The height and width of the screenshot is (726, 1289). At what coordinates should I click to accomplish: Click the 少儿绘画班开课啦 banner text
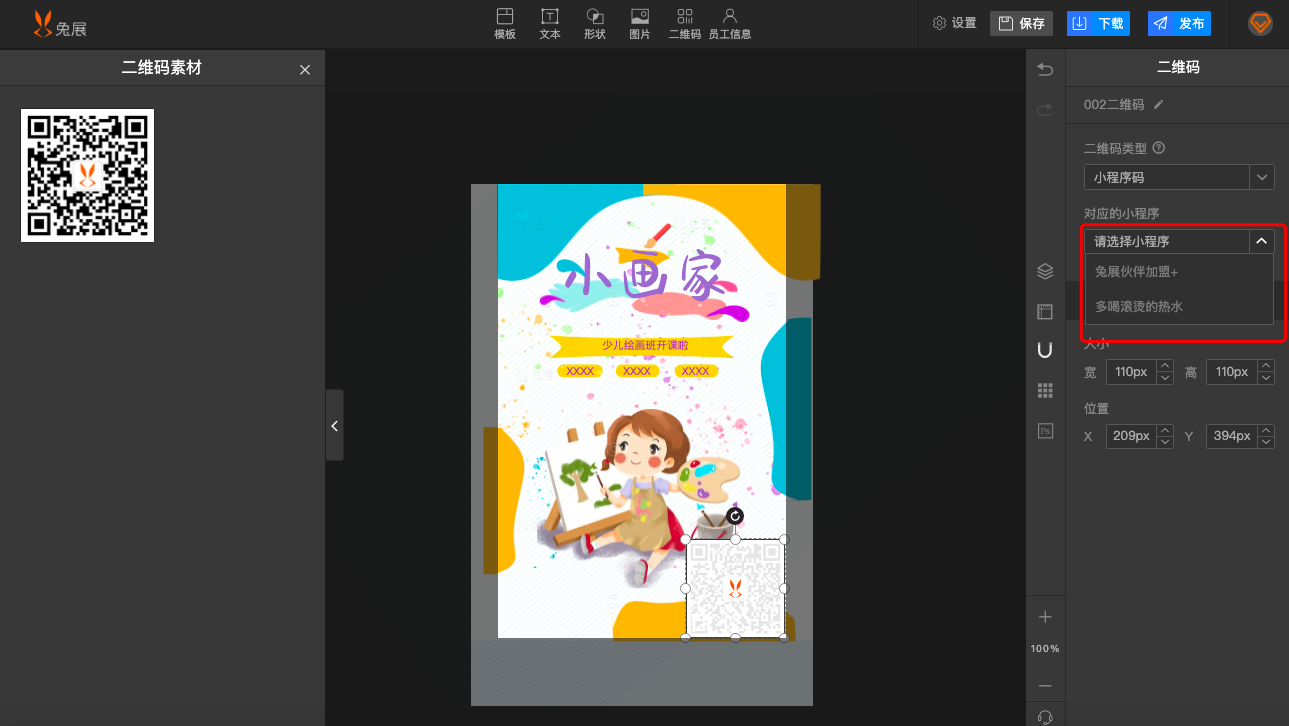644,345
